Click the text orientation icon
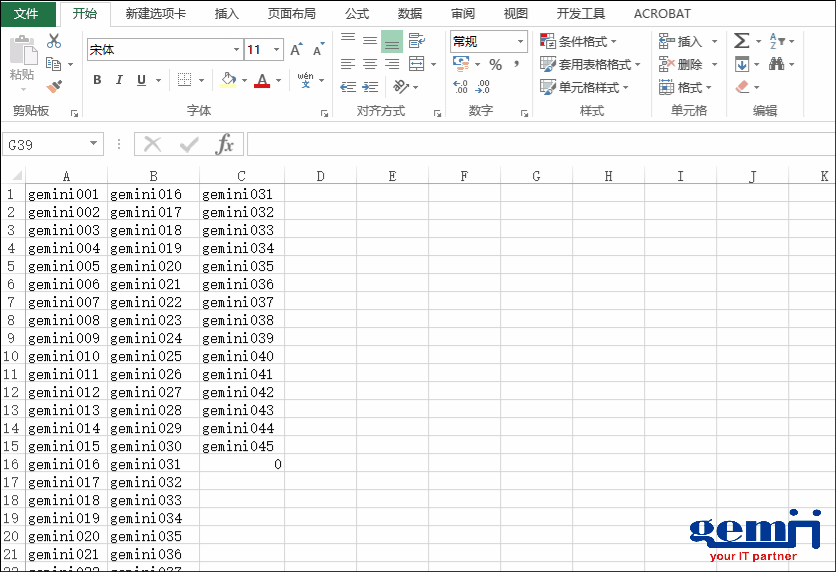Viewport: 836px width, 572px height. pos(401,86)
